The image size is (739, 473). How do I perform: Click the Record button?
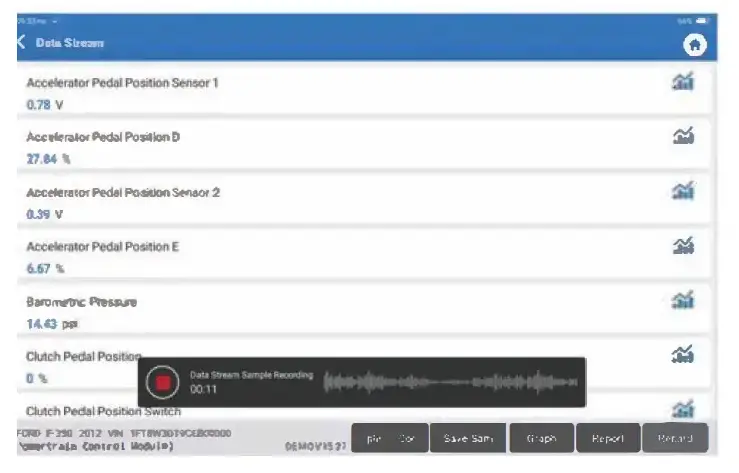[x=675, y=438]
